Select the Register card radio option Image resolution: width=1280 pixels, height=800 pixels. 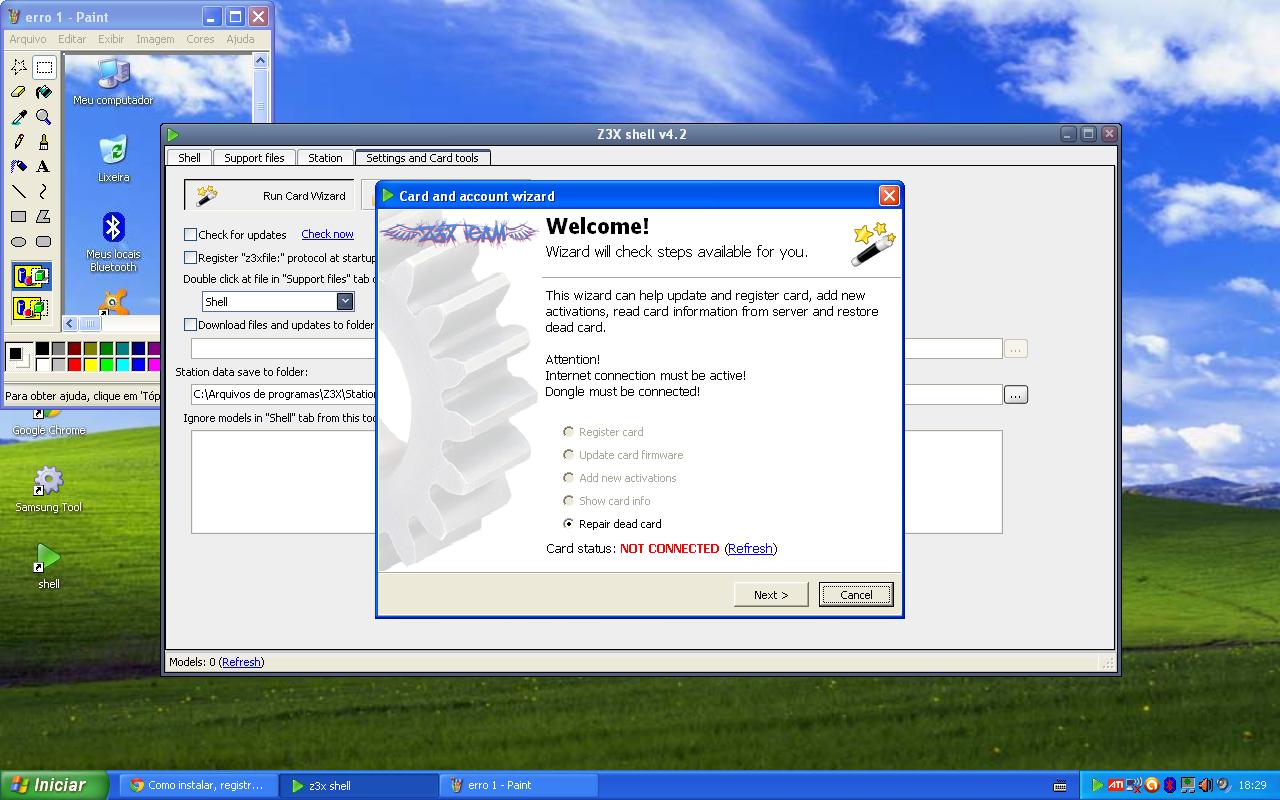[x=569, y=432]
